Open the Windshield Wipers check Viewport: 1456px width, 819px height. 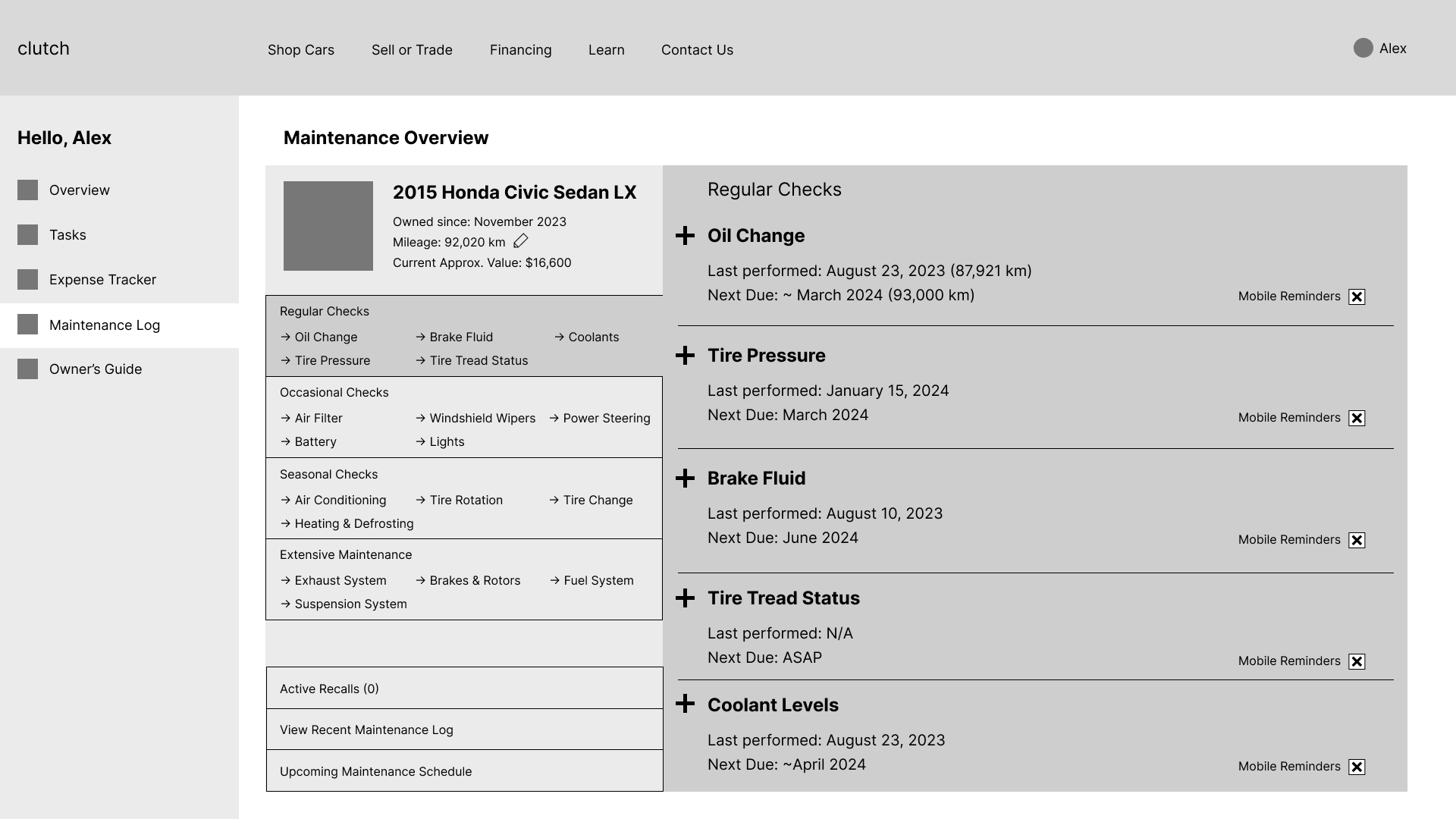pos(475,419)
